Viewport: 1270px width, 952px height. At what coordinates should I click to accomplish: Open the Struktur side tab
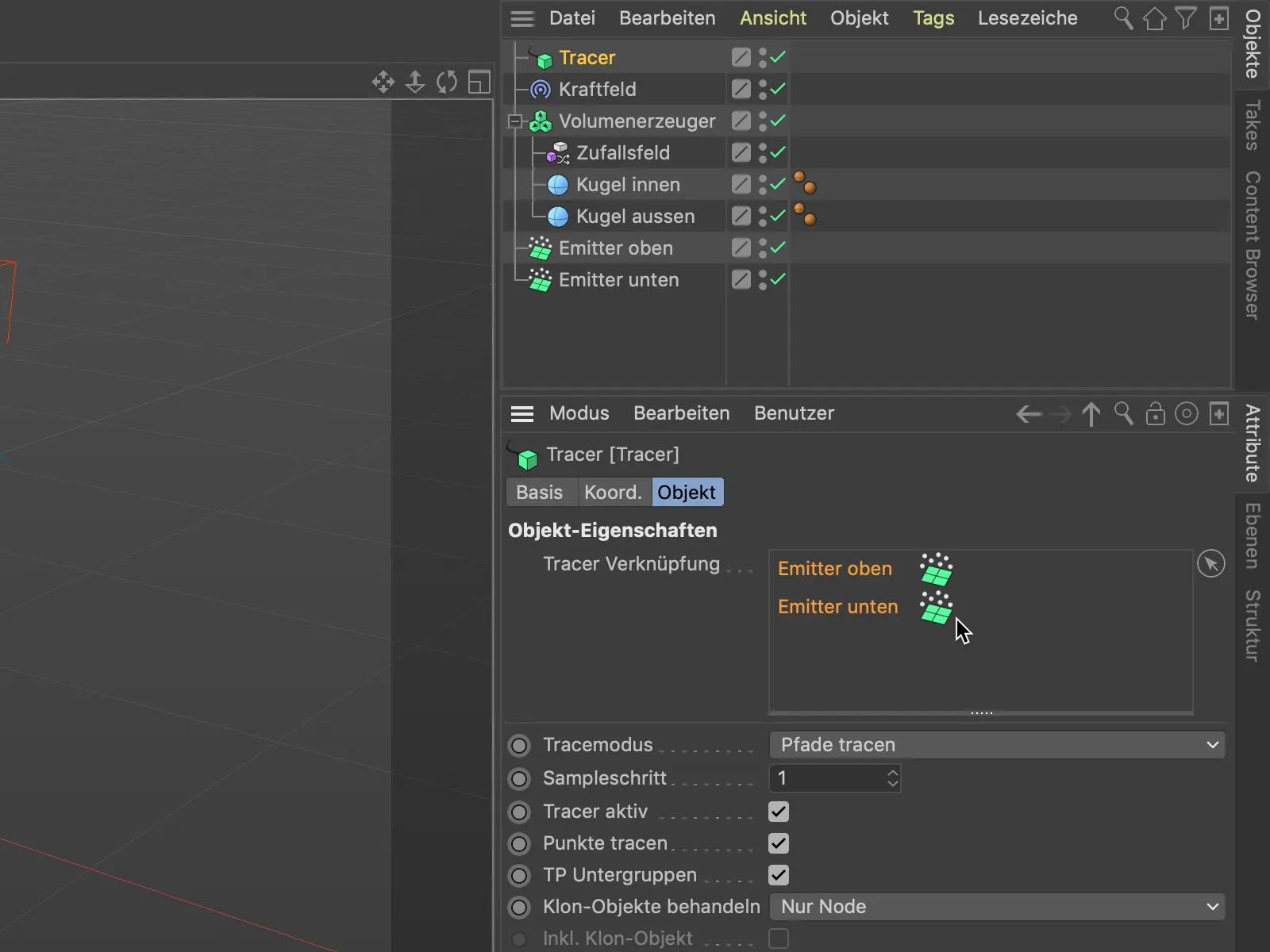coord(1253,626)
